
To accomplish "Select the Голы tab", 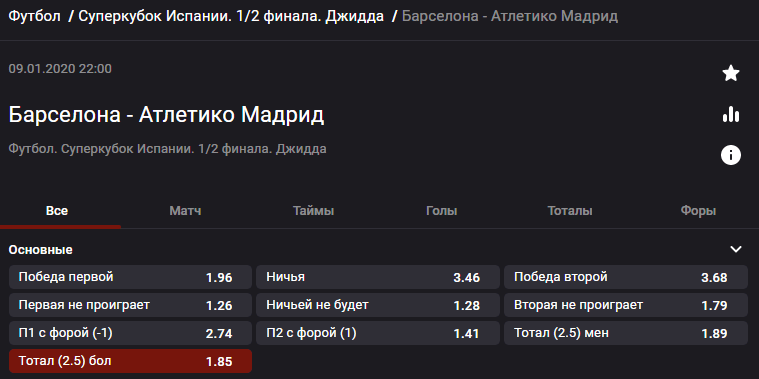I will (x=441, y=211).
